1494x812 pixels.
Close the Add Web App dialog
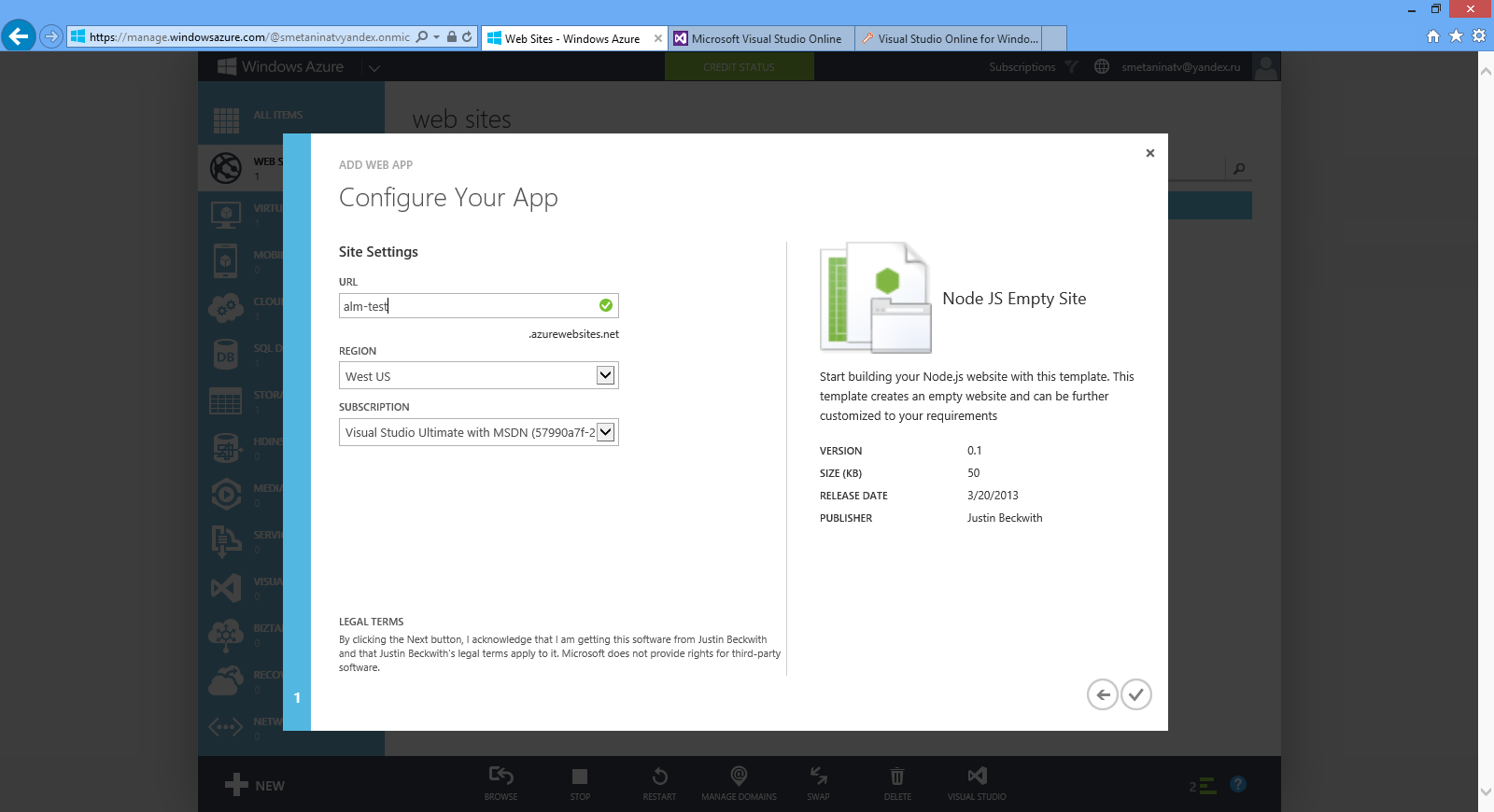1150,153
